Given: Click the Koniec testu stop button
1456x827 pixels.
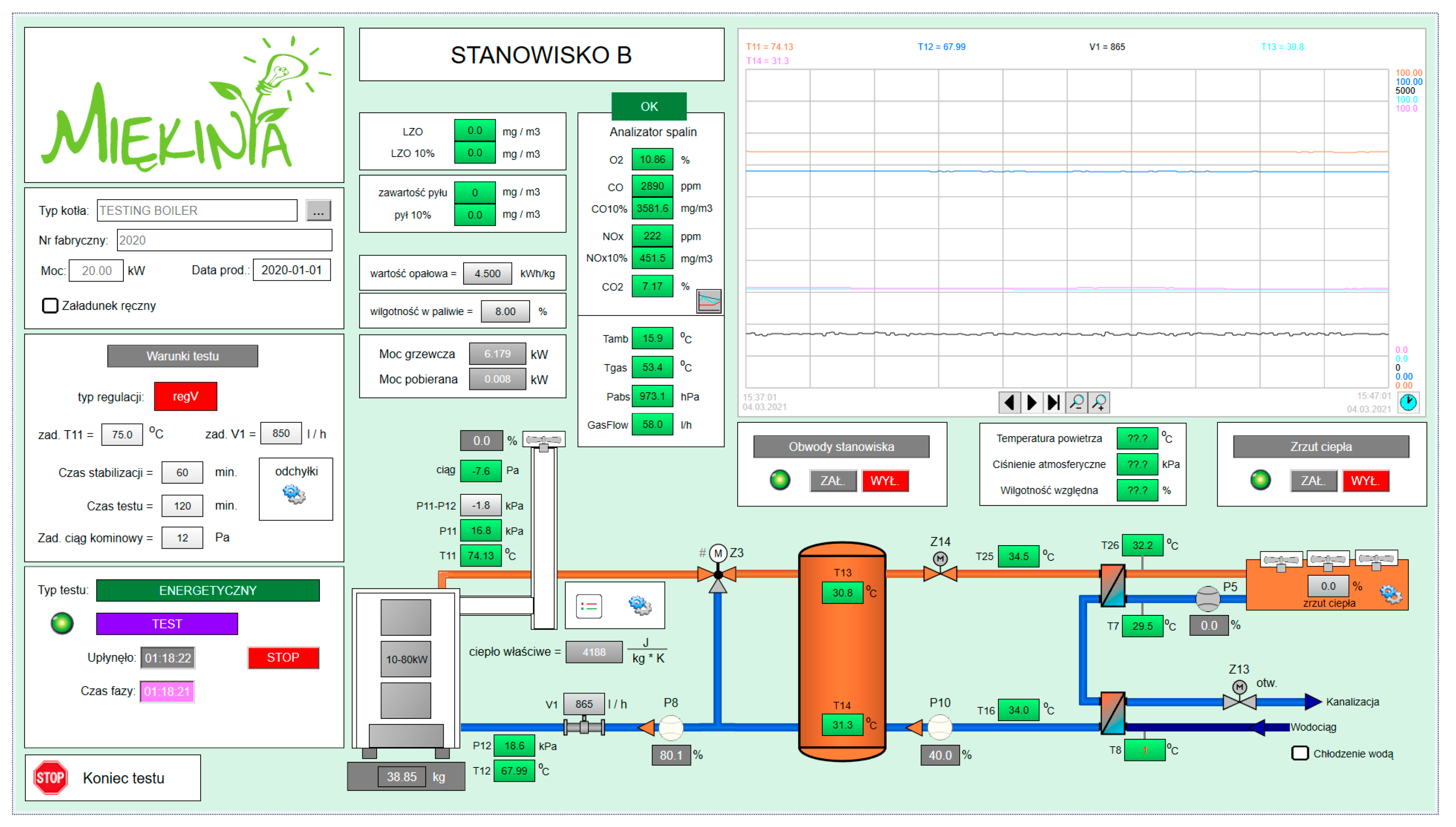Looking at the screenshot, I should [x=50, y=778].
